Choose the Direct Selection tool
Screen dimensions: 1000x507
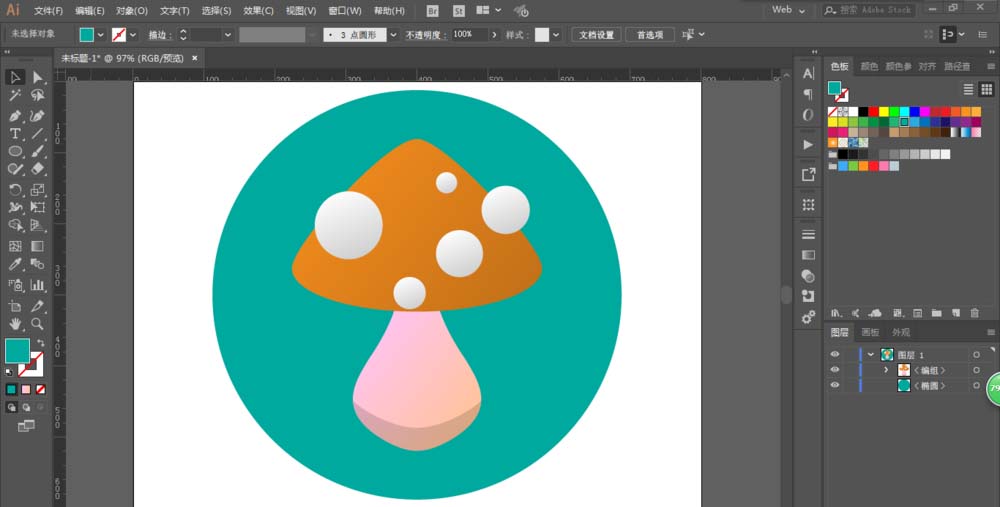point(37,77)
